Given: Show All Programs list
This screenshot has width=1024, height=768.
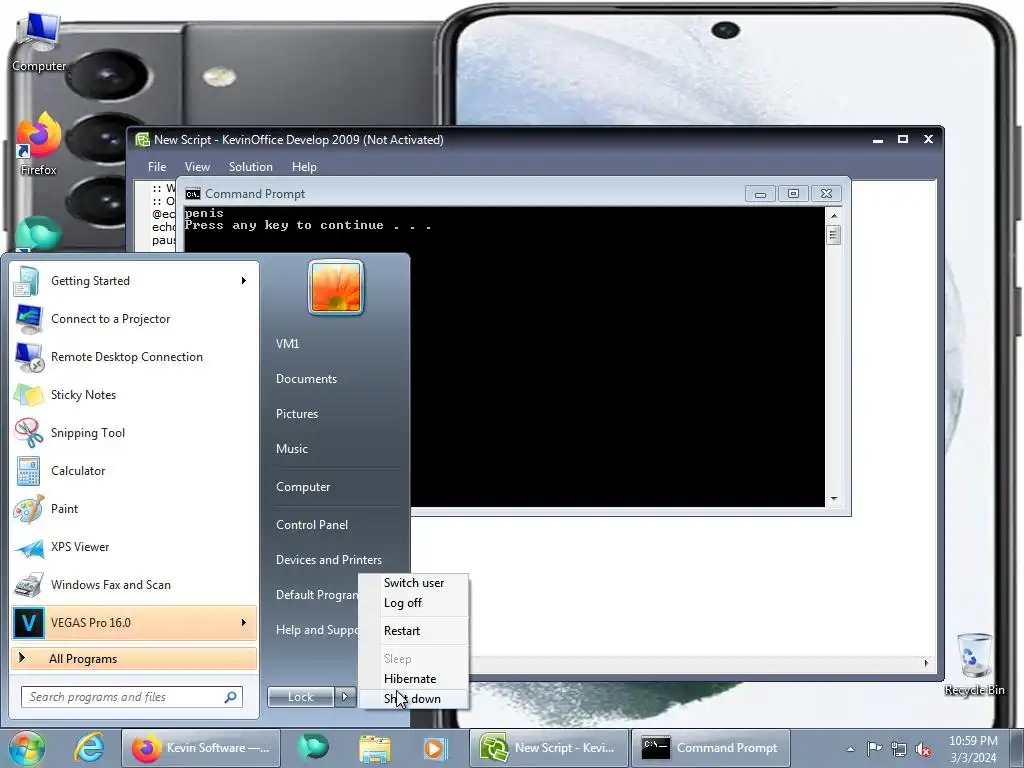Looking at the screenshot, I should point(134,659).
